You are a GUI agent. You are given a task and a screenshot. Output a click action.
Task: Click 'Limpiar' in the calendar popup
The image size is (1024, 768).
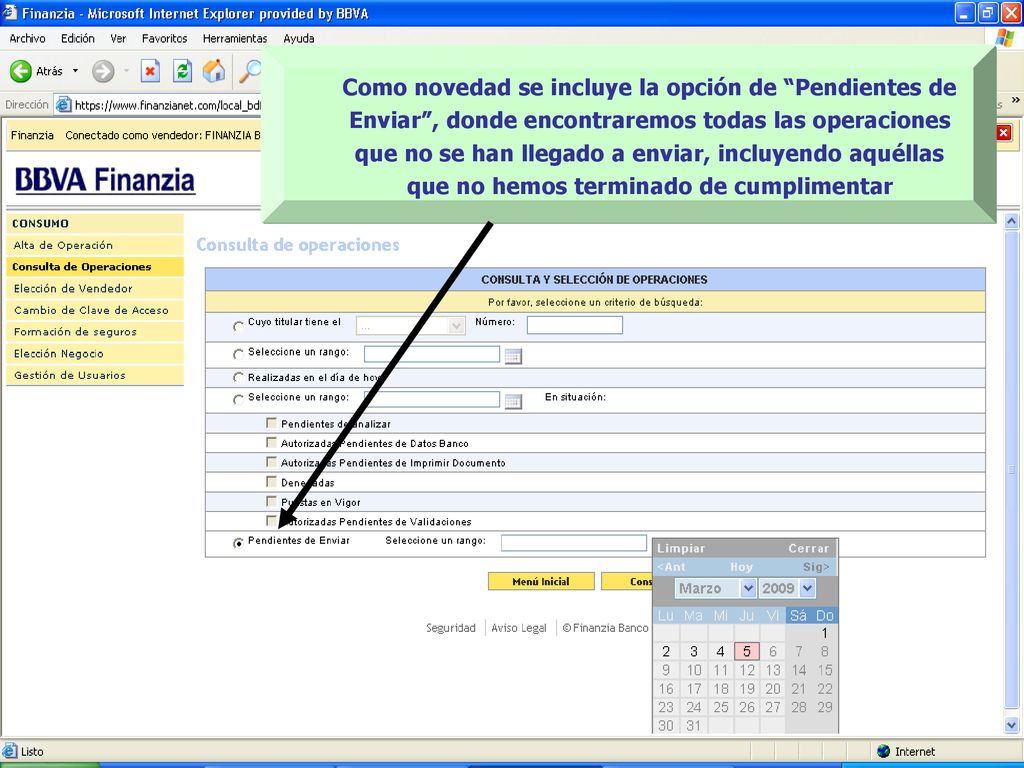[680, 549]
